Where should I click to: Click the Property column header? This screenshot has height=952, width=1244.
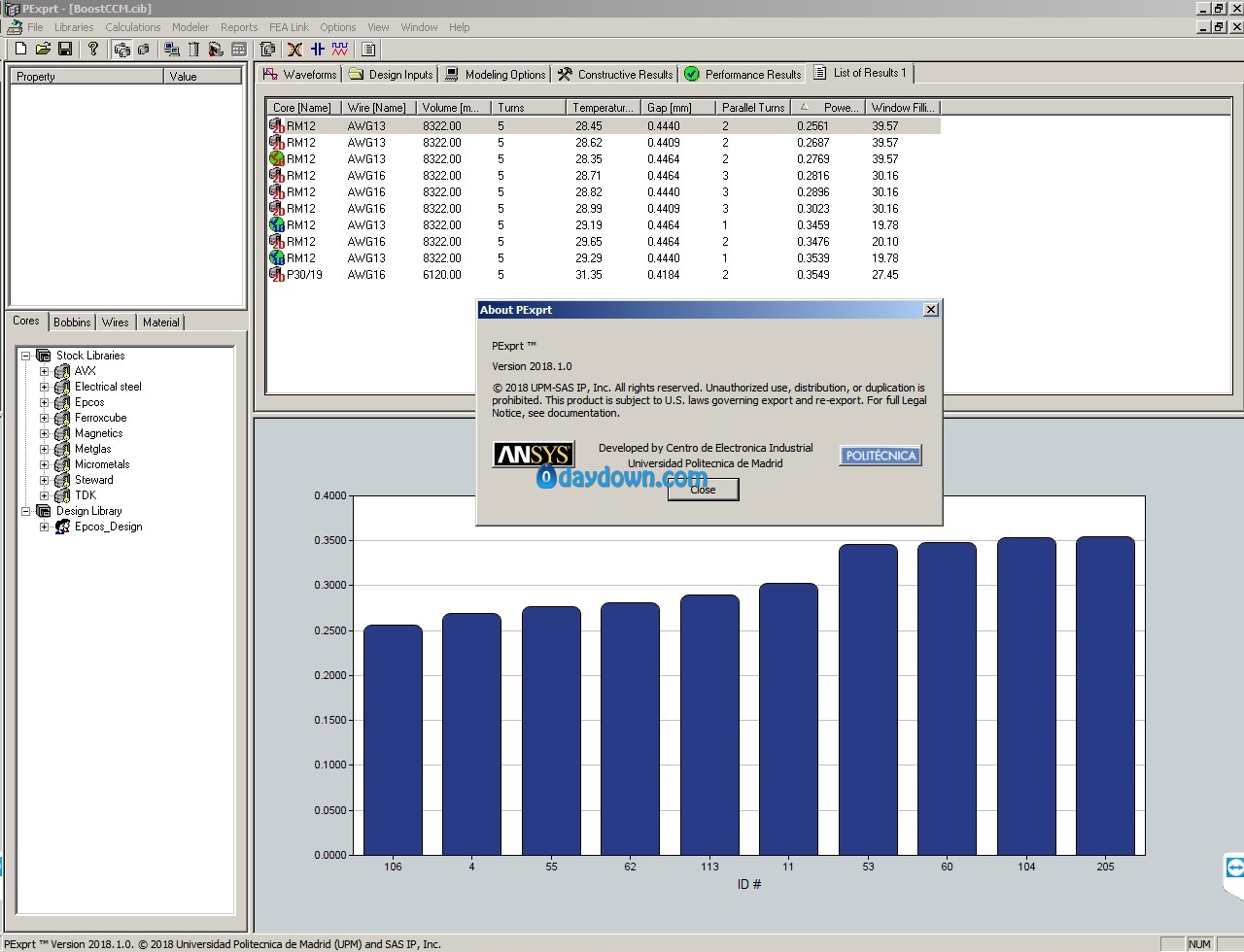(x=86, y=76)
